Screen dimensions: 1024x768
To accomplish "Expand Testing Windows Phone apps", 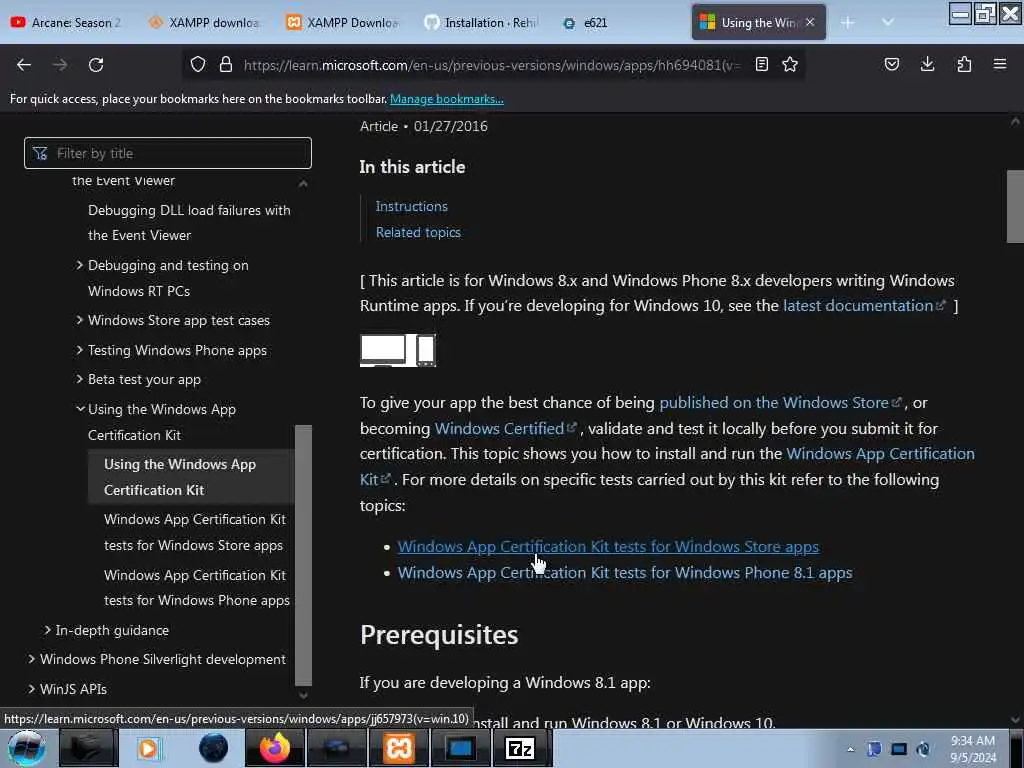I will pyautogui.click(x=79, y=350).
